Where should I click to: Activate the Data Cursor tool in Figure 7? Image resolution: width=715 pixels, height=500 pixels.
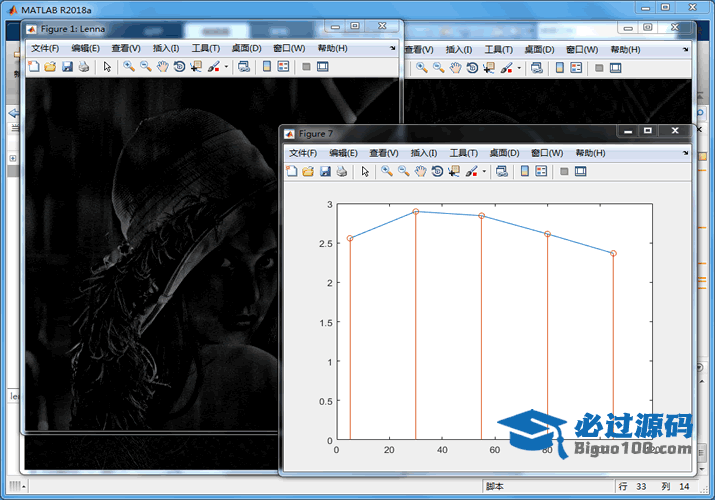tap(454, 172)
